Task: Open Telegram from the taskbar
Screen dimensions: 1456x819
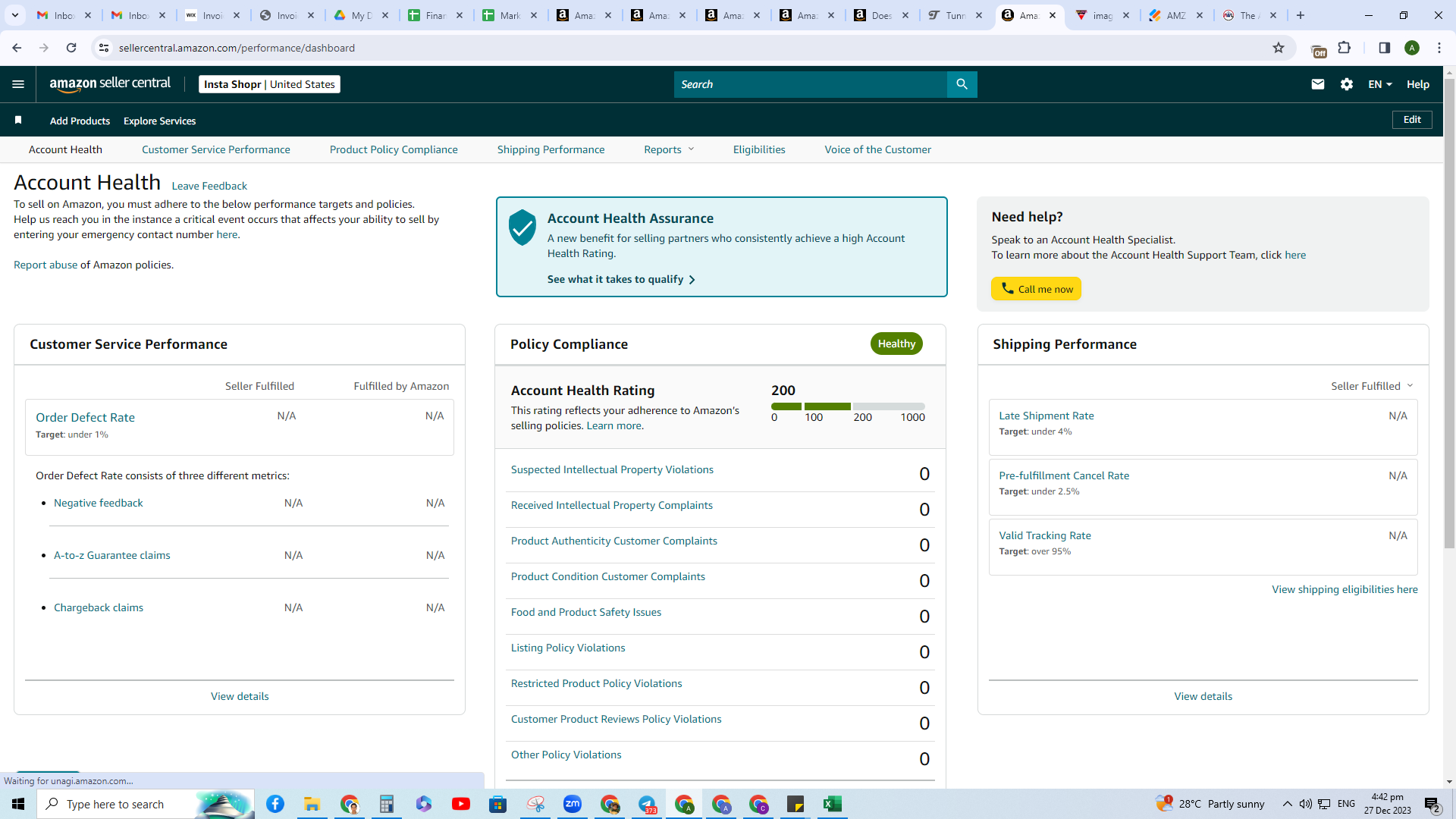Action: tap(647, 804)
